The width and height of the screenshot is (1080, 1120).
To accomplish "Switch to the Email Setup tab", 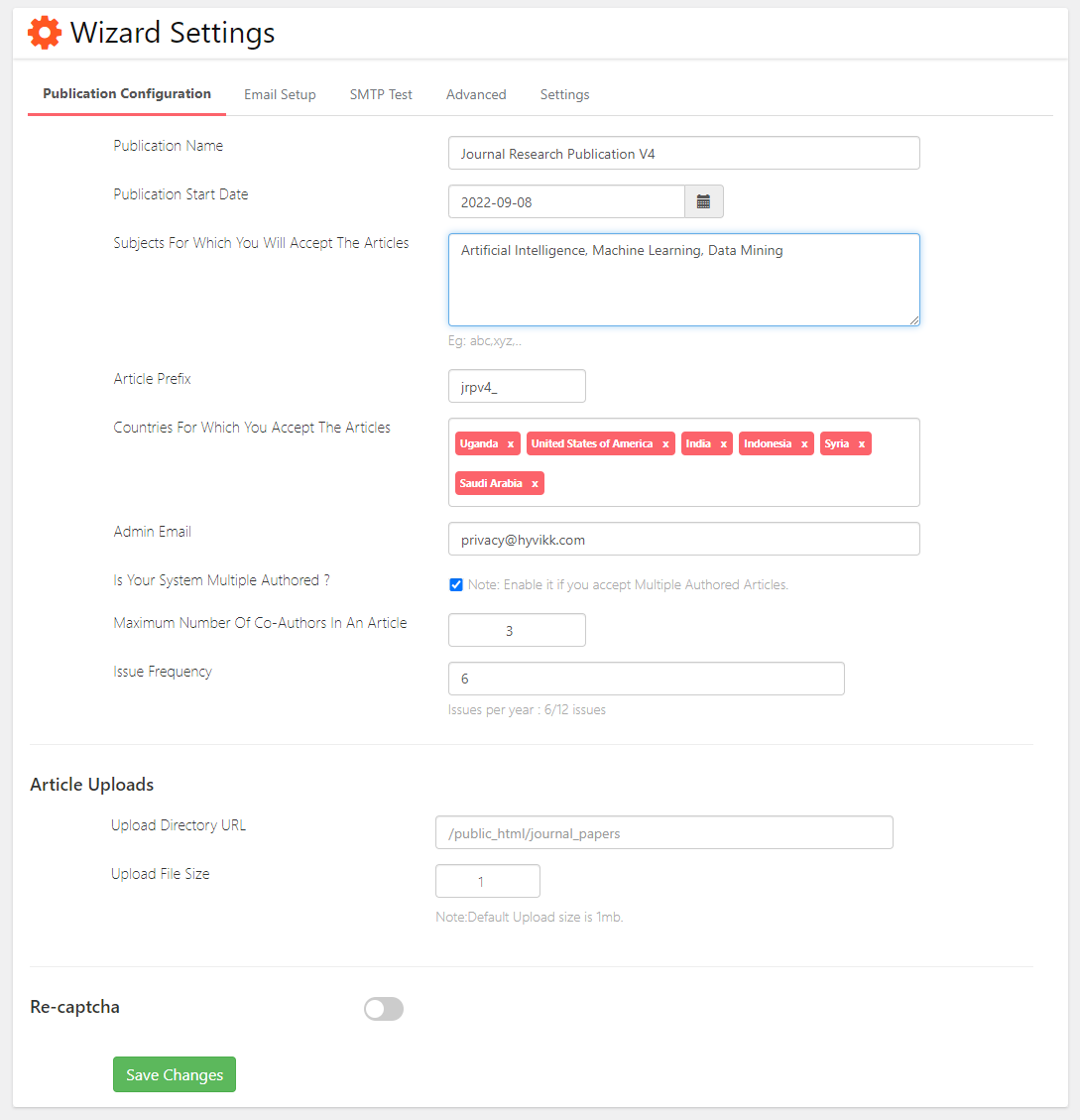I will (280, 95).
